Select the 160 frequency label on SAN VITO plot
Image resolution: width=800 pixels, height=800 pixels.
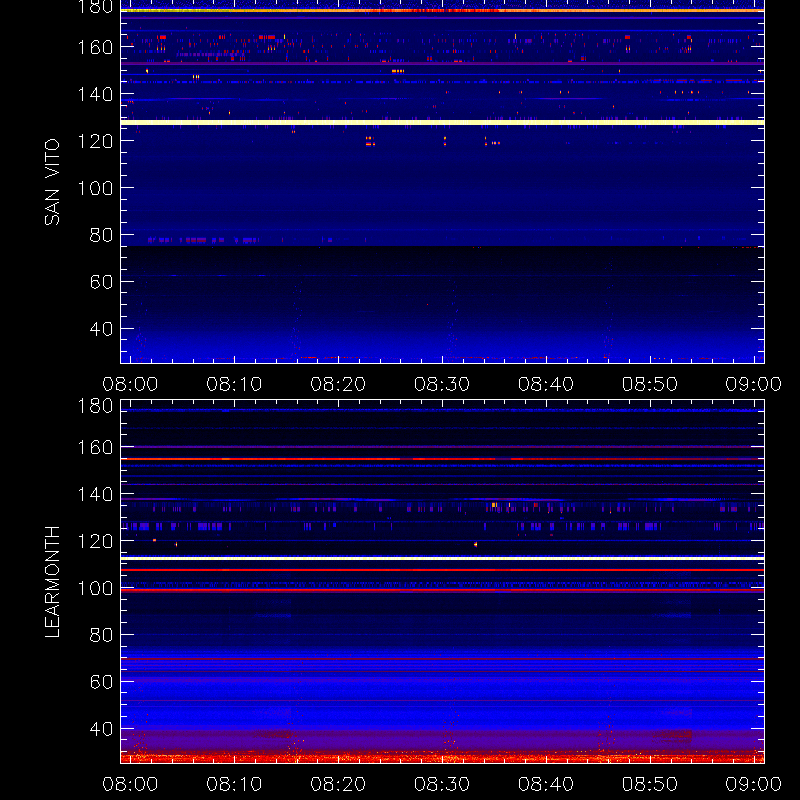95,47
